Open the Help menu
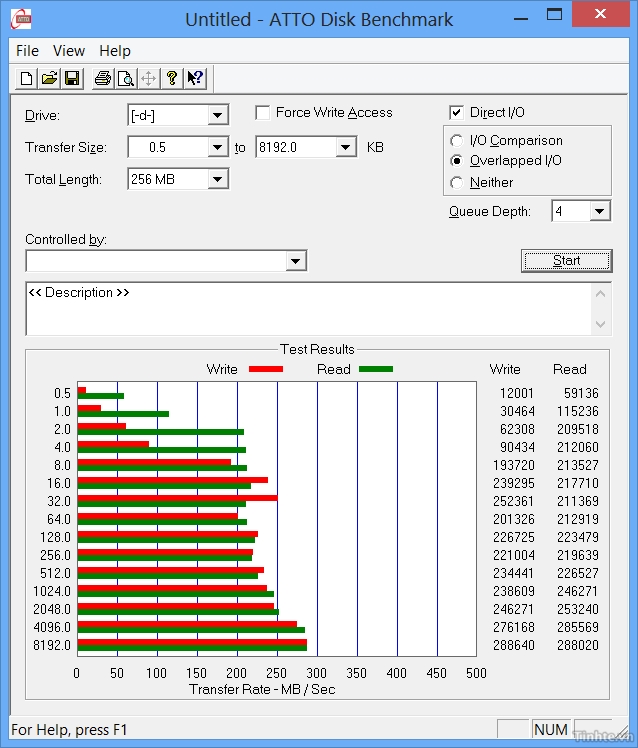This screenshot has width=638, height=748. pos(115,51)
